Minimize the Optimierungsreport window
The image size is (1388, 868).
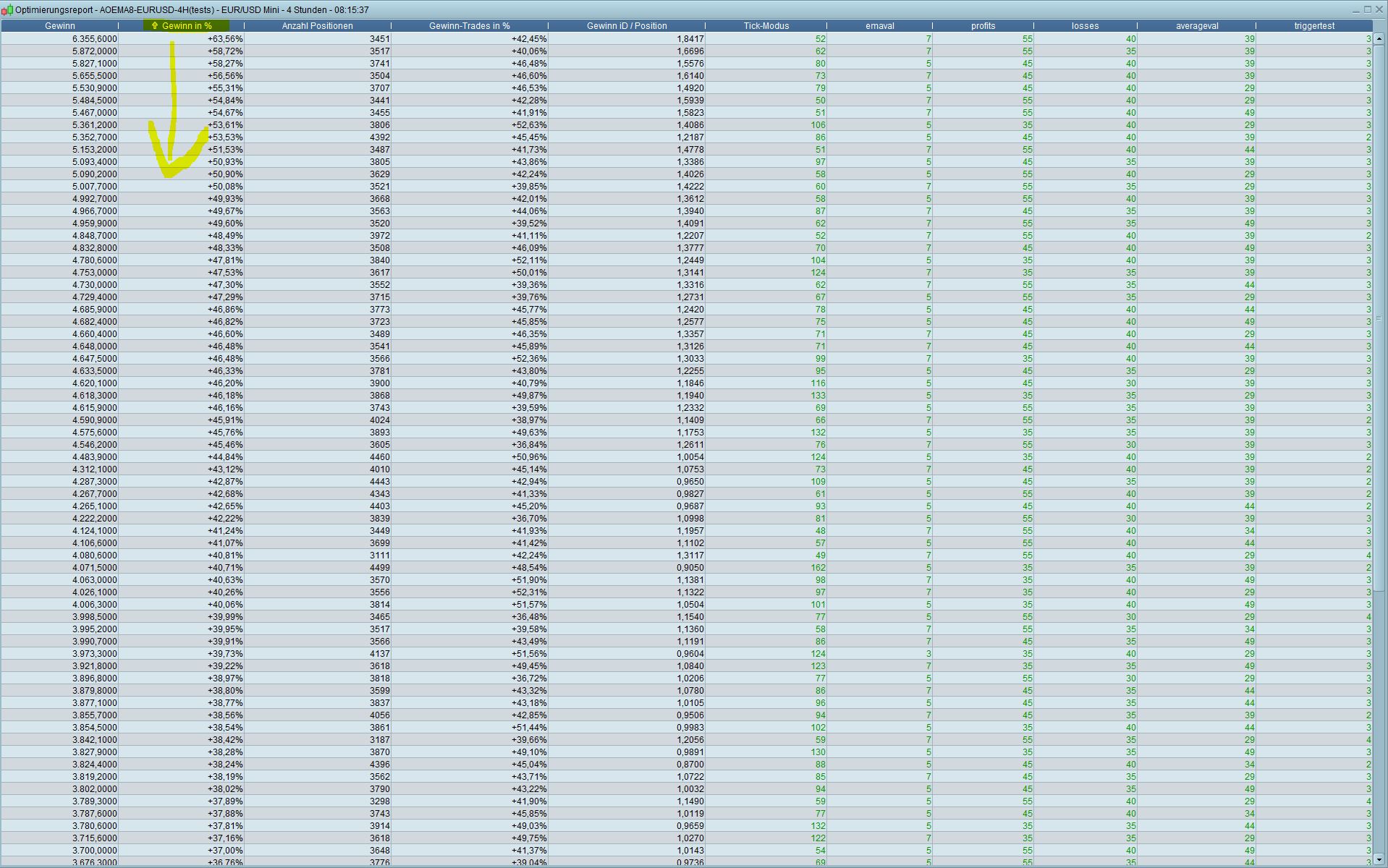pos(1355,9)
